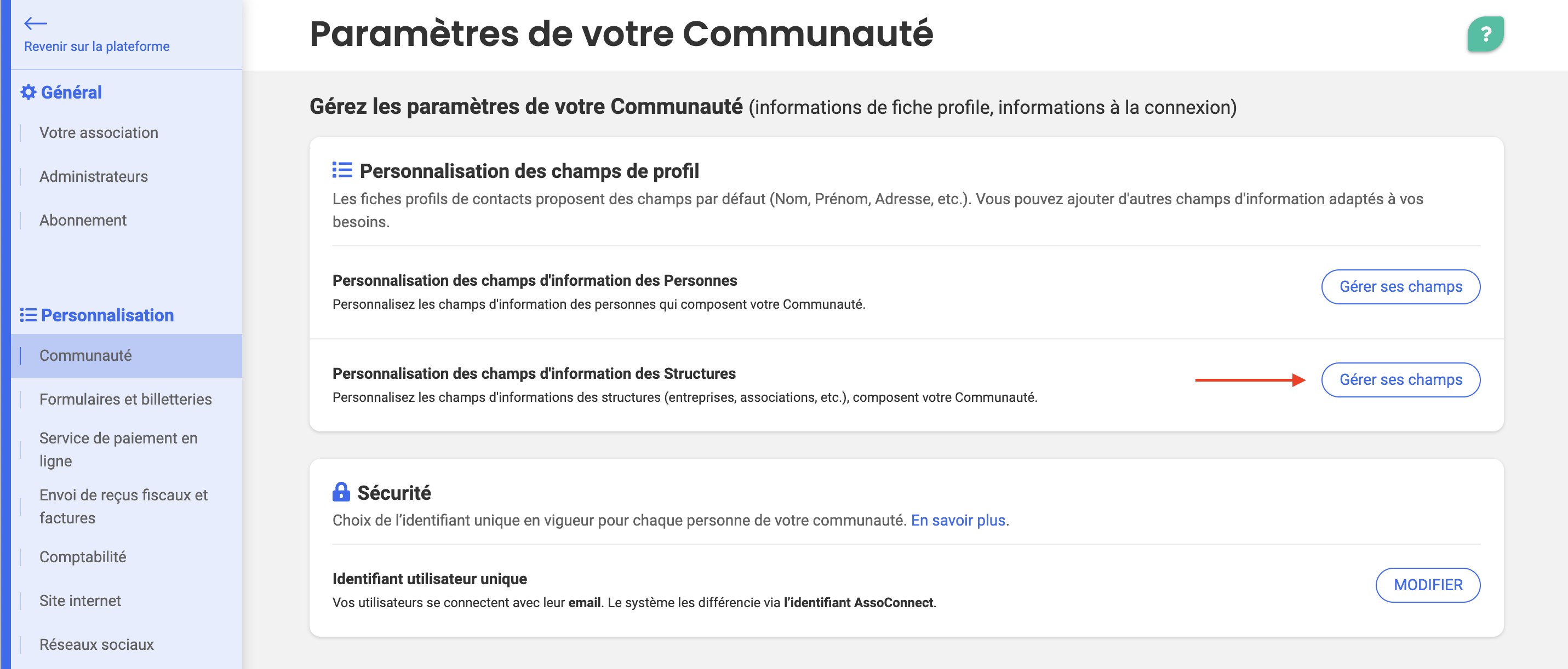The width and height of the screenshot is (1568, 669).
Task: Open the Comptabilité section
Action: (83, 556)
